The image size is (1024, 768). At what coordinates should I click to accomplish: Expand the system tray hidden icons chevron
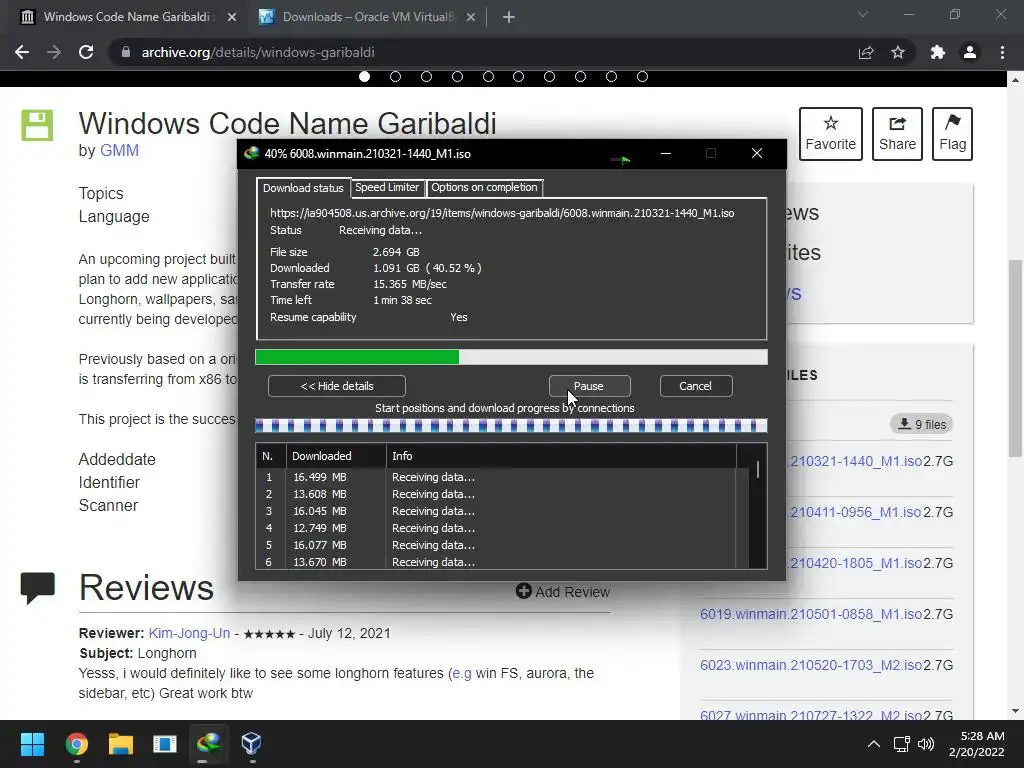point(874,744)
